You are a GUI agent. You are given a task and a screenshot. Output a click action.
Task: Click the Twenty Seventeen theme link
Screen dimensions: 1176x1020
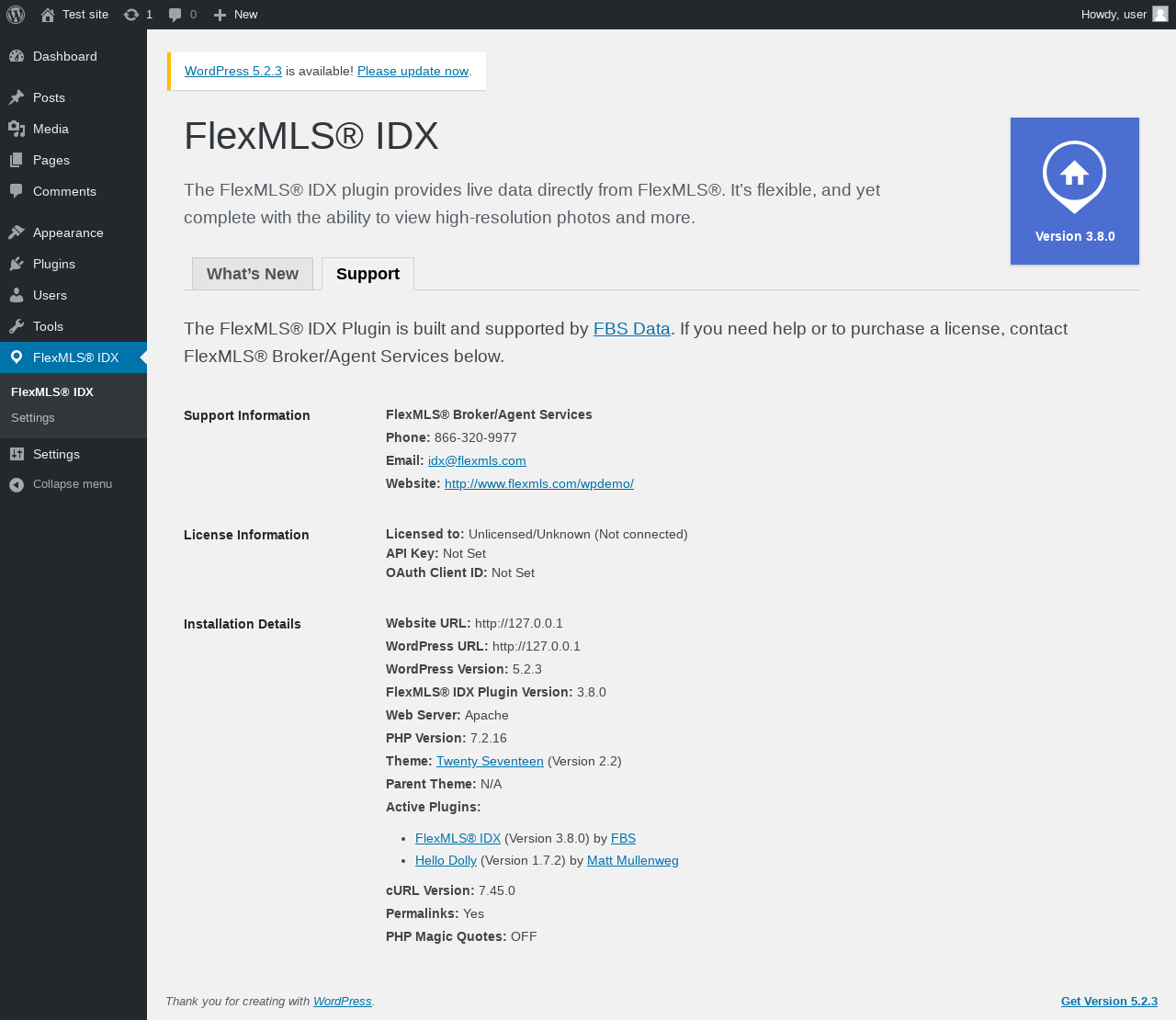(490, 761)
